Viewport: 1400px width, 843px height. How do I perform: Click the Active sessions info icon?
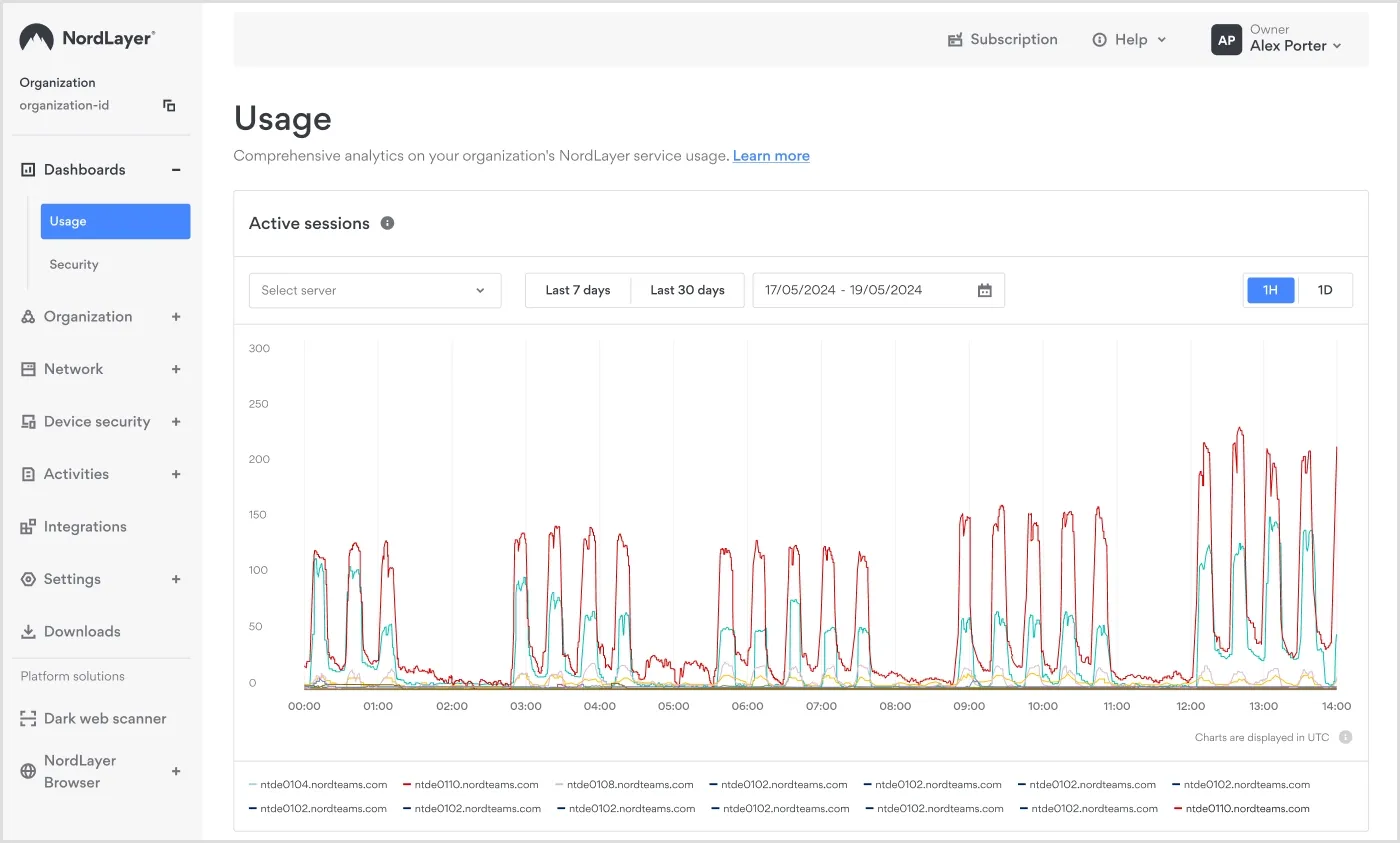pos(387,223)
